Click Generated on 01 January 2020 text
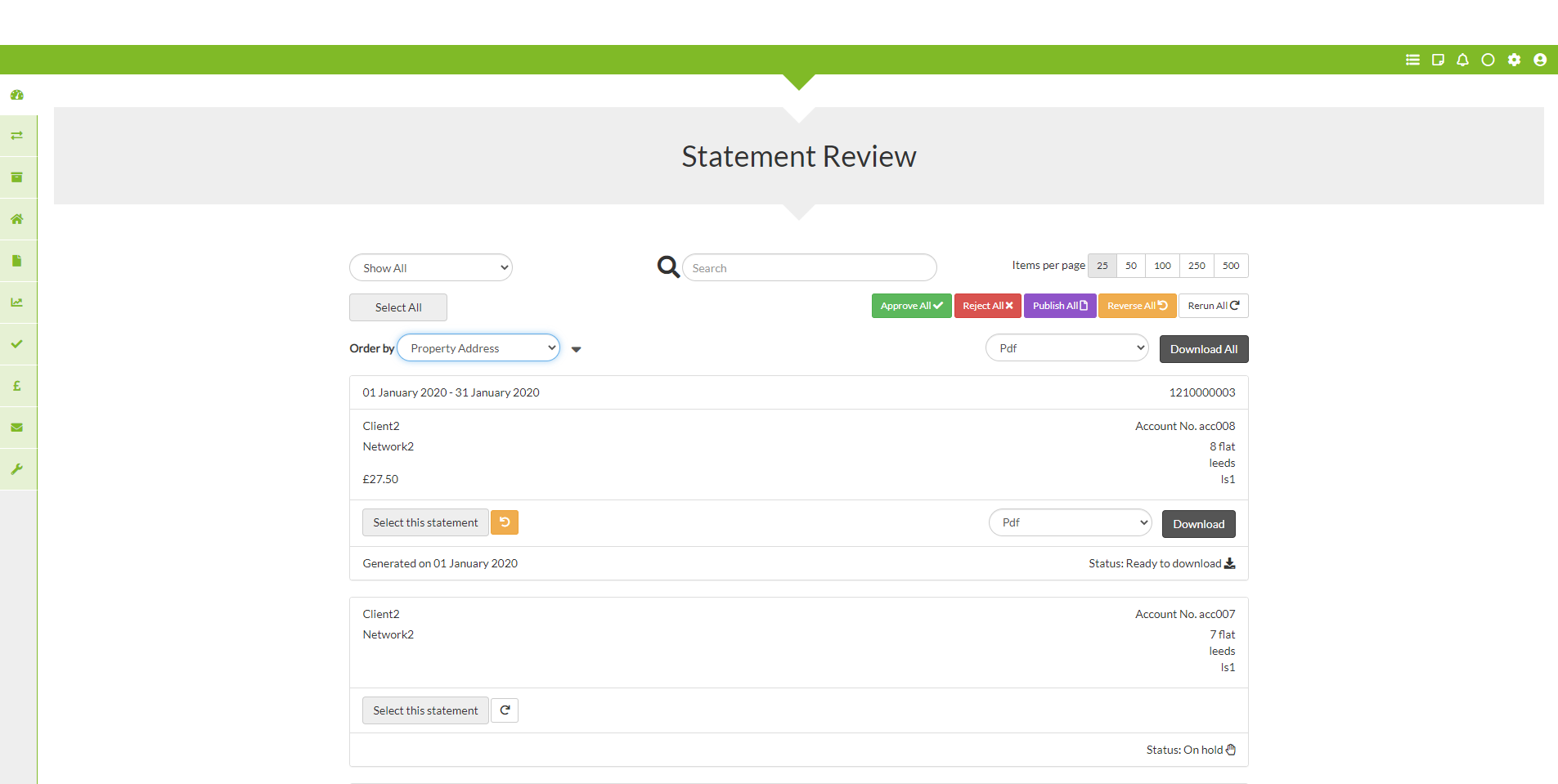The image size is (1558, 784). tap(440, 563)
